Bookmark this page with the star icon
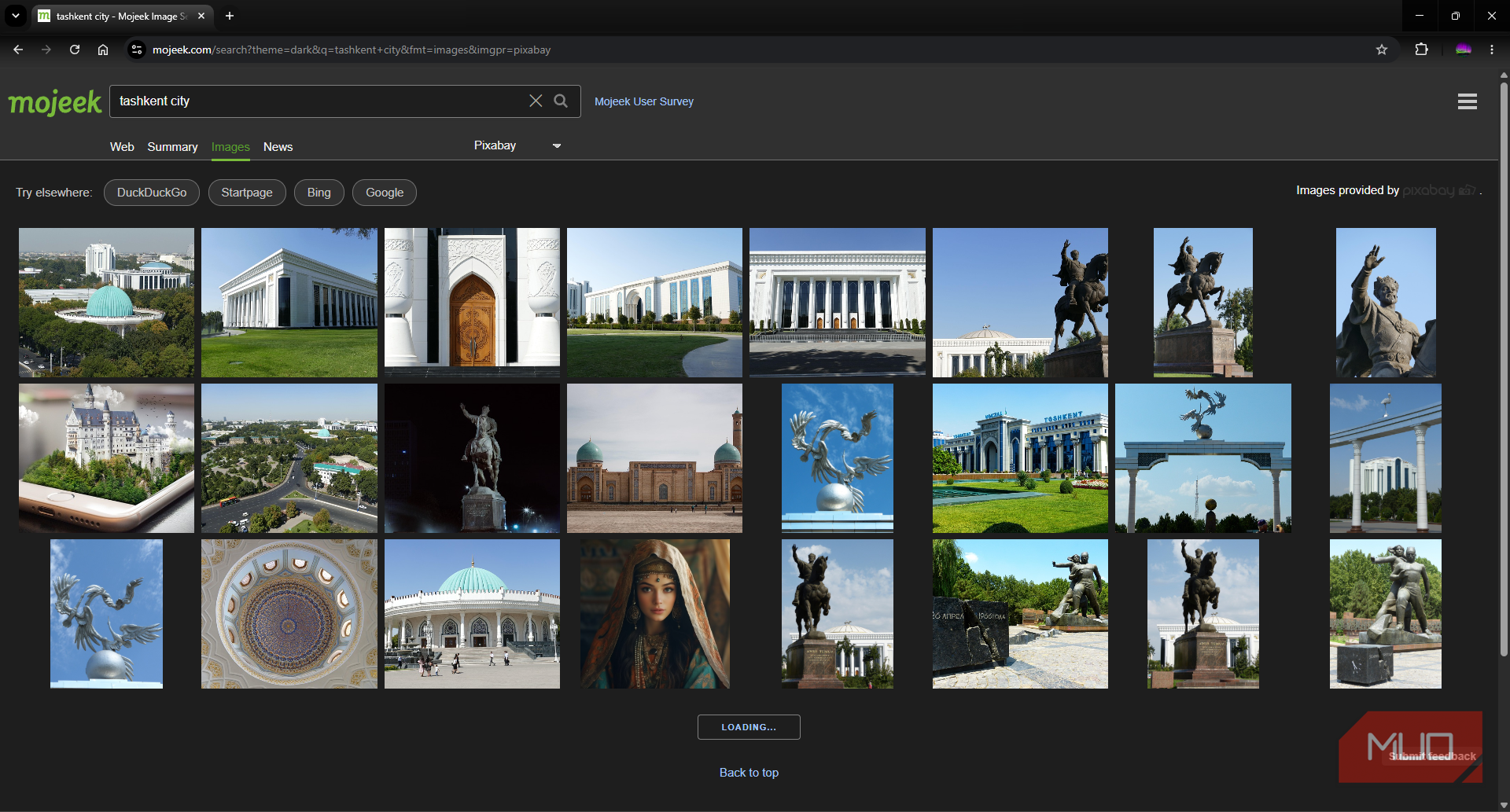 [x=1382, y=50]
